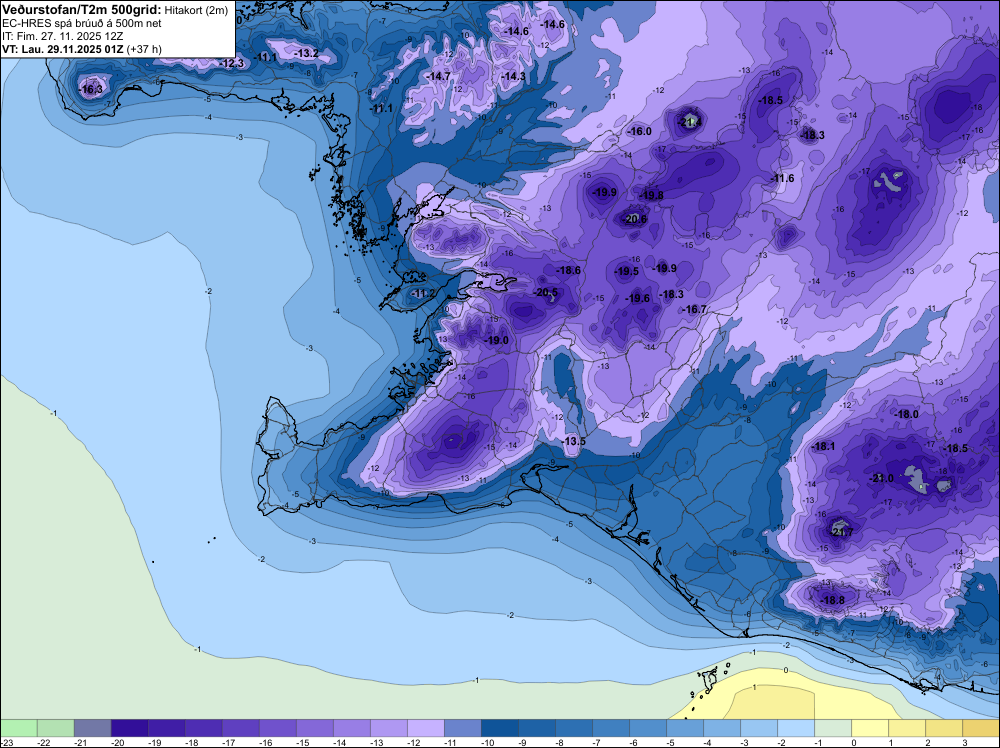The image size is (1000, 748).
Task: Click the 'Hitakort (2m)' subtitle text
Action: click(x=196, y=10)
